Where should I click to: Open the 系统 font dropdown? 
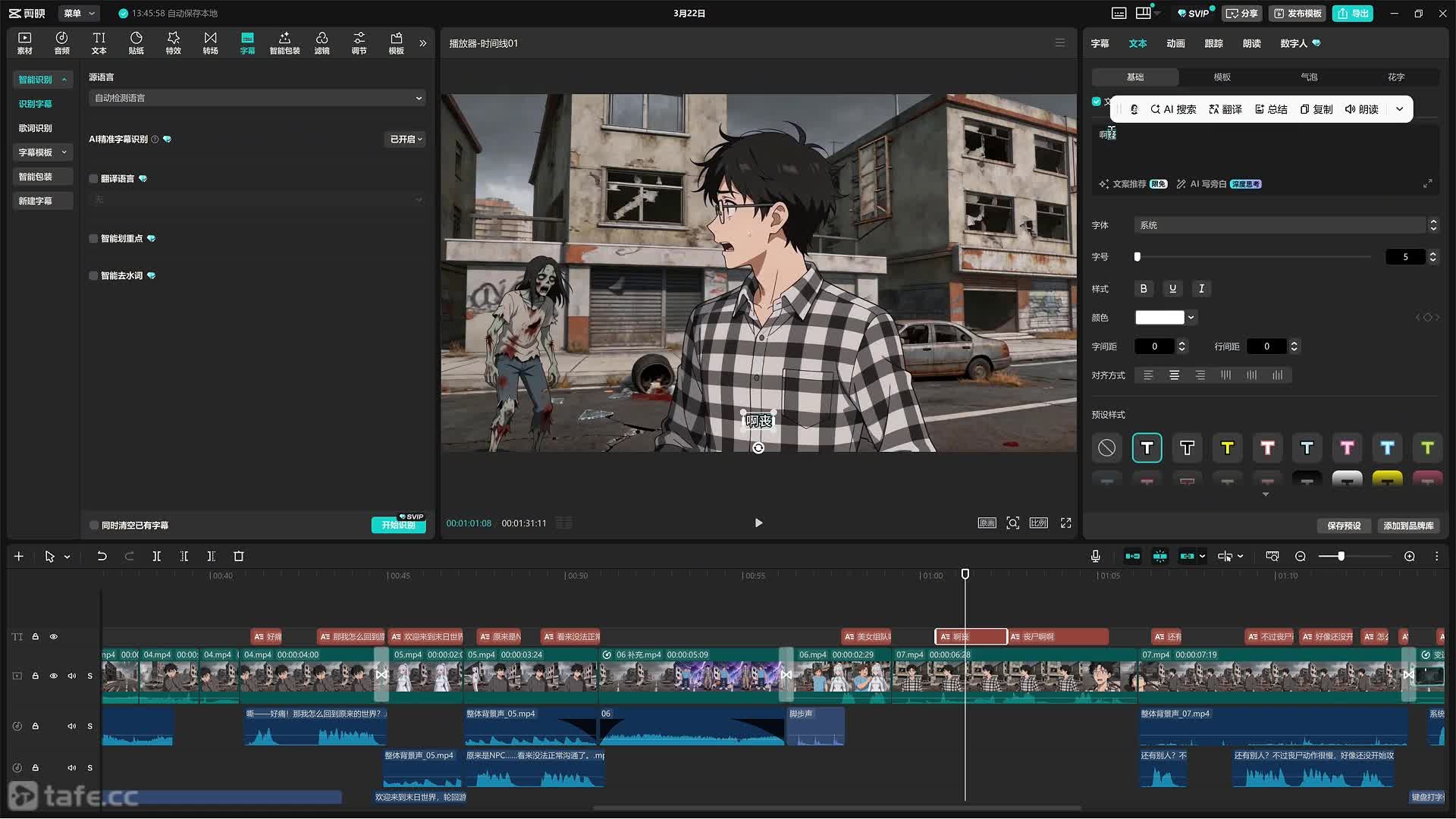[1280, 225]
